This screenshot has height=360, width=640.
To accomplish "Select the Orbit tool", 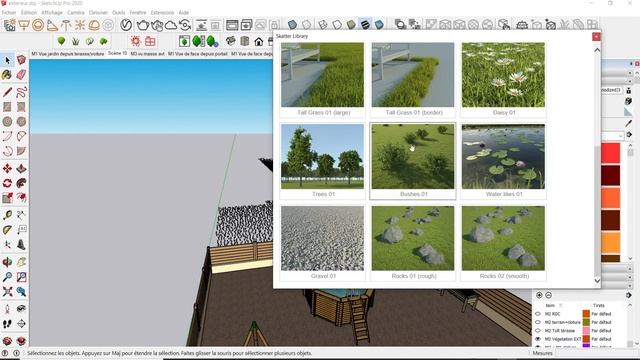I will click(7, 262).
